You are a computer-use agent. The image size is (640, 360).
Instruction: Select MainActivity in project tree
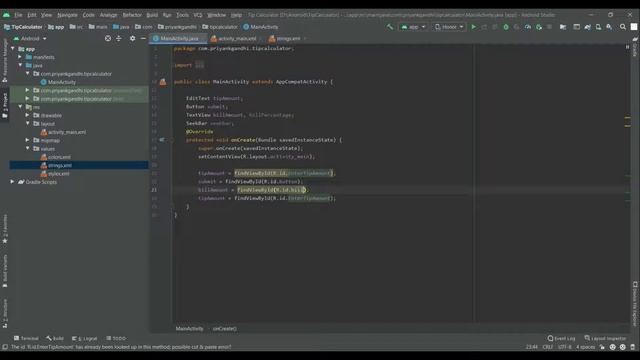[58, 82]
